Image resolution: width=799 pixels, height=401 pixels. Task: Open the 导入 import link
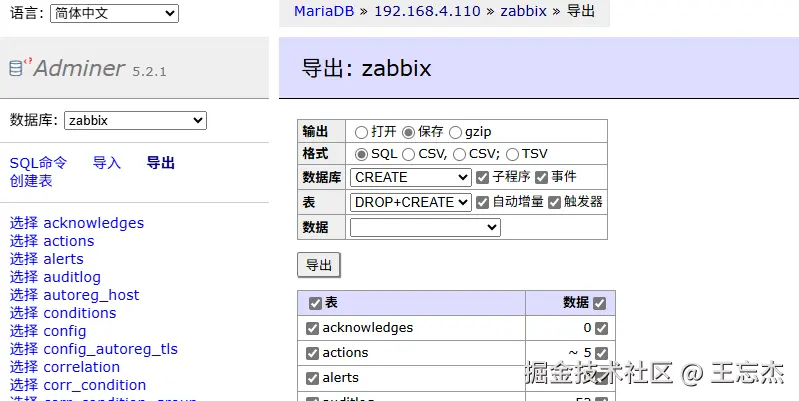(106, 163)
